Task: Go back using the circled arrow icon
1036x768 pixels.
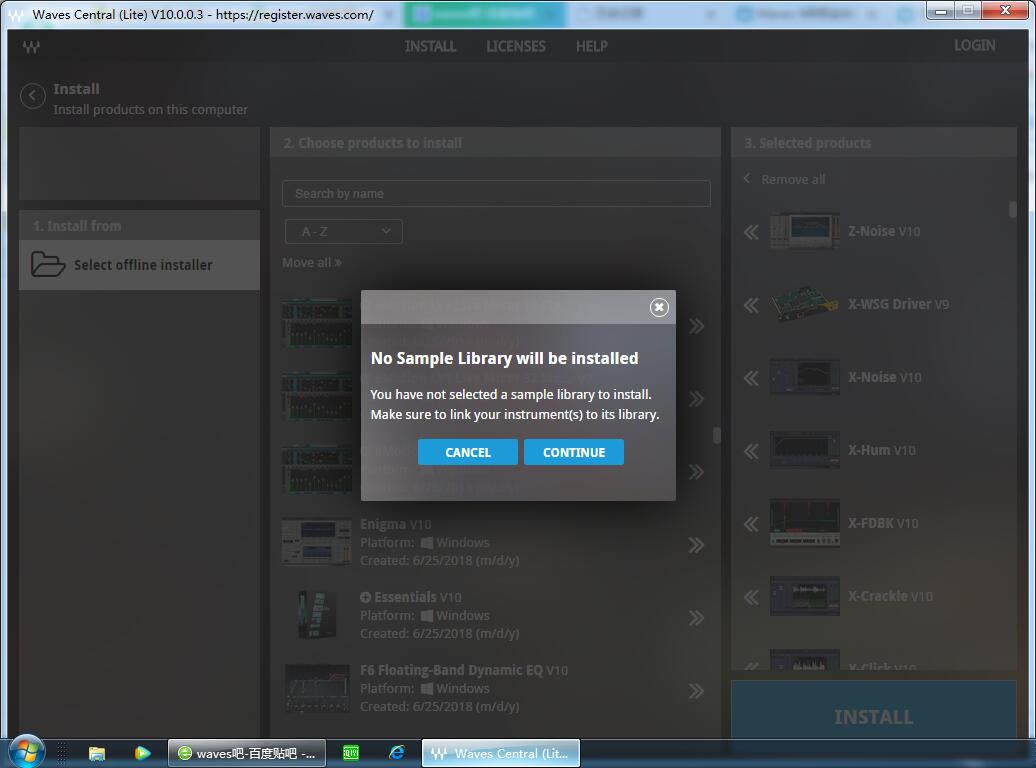Action: click(x=32, y=96)
